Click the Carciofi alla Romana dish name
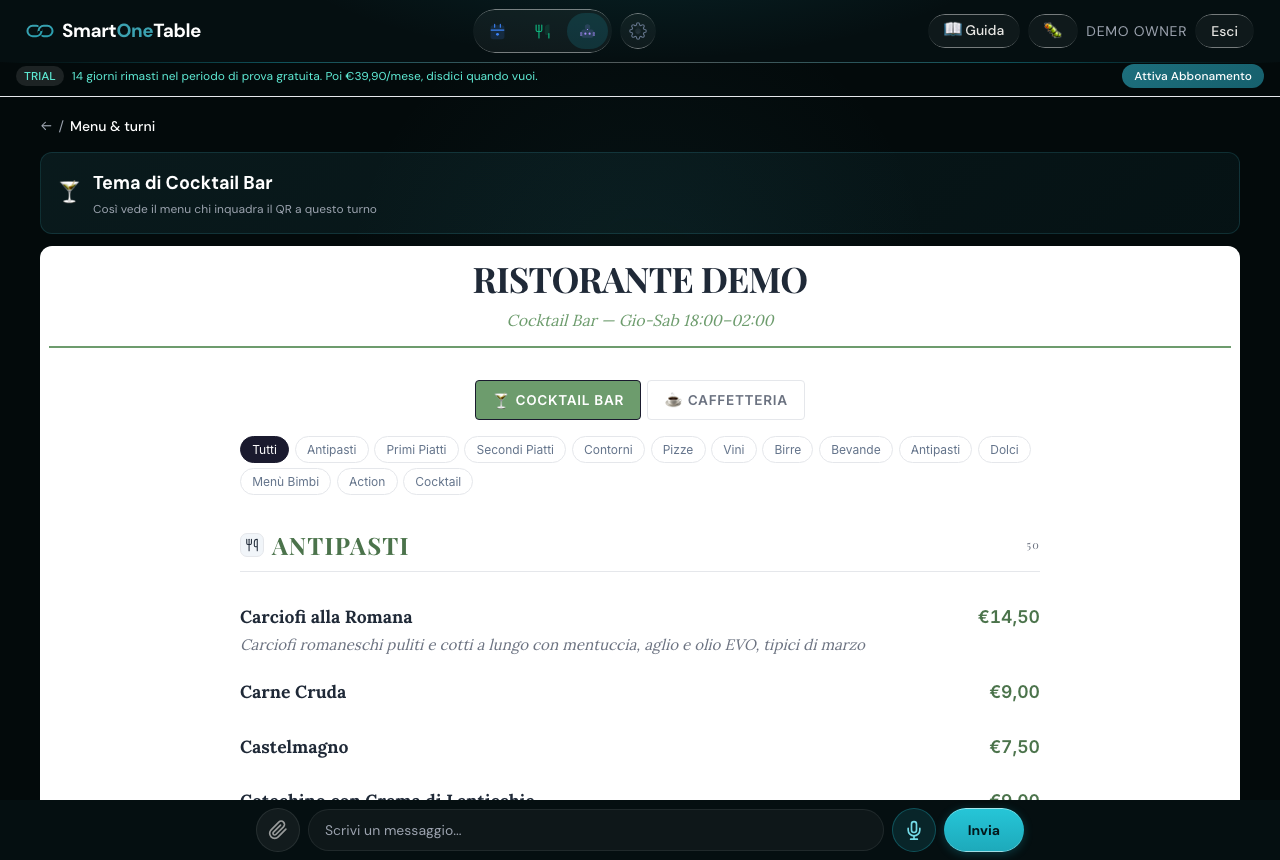 326,617
